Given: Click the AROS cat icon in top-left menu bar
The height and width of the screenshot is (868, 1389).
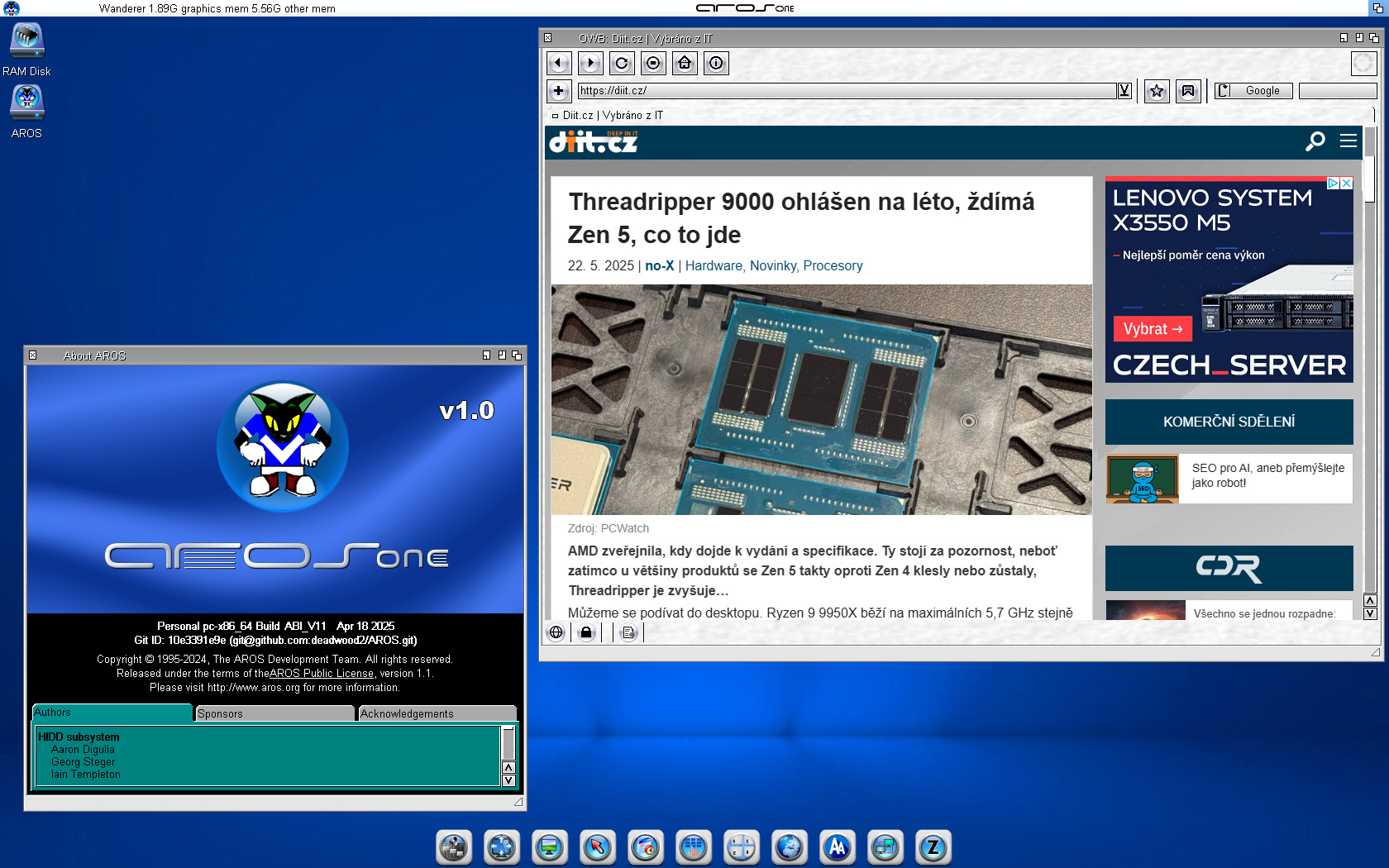Looking at the screenshot, I should [x=11, y=8].
